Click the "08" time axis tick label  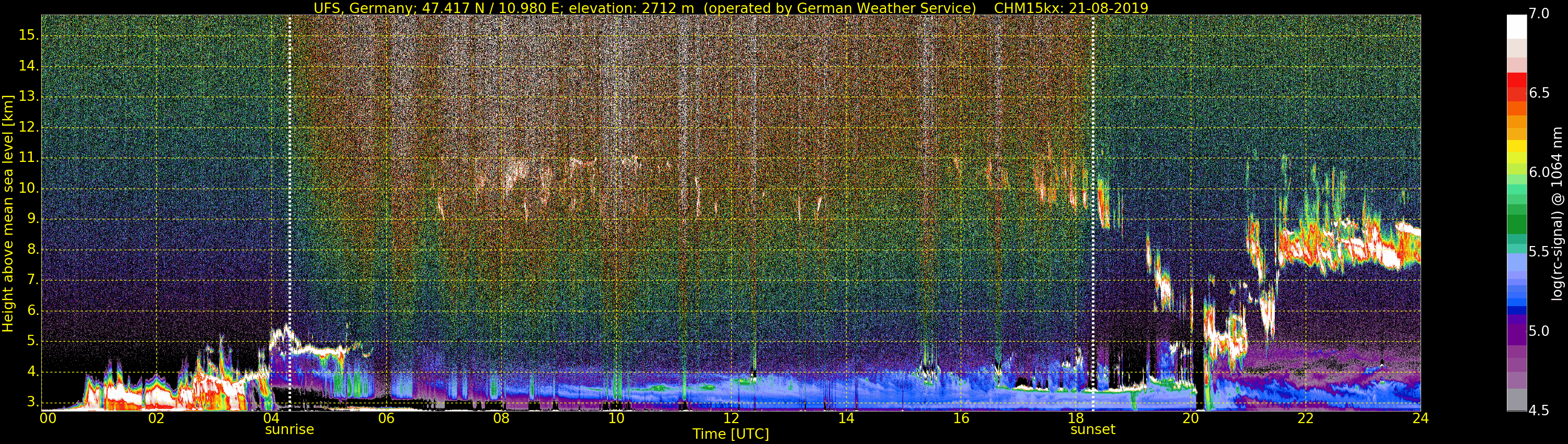(x=501, y=418)
